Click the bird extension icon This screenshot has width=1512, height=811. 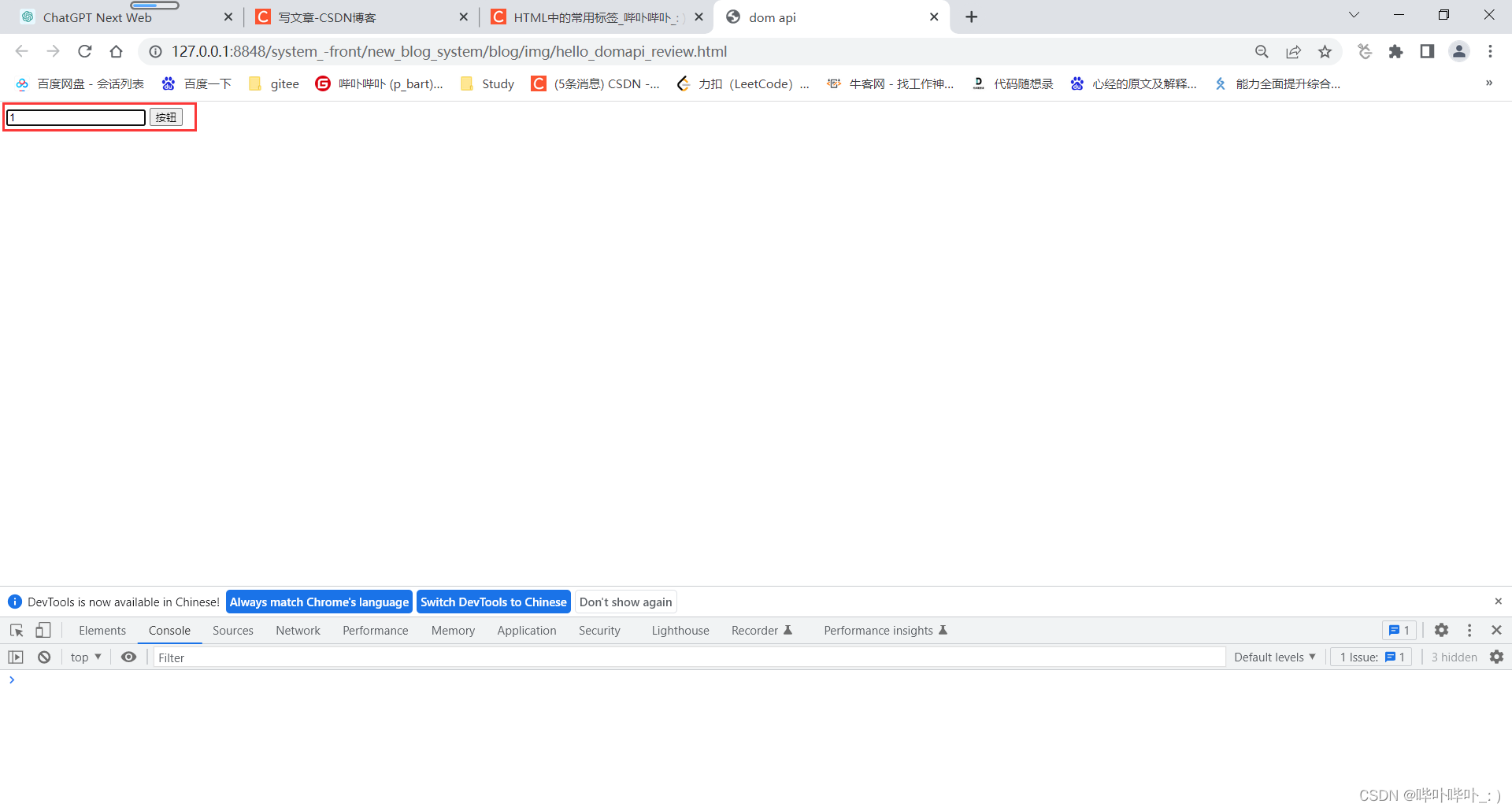click(1365, 51)
